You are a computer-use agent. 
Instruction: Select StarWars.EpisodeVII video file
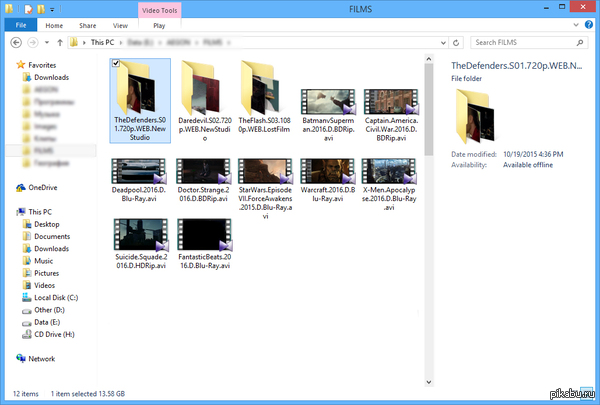click(x=265, y=189)
